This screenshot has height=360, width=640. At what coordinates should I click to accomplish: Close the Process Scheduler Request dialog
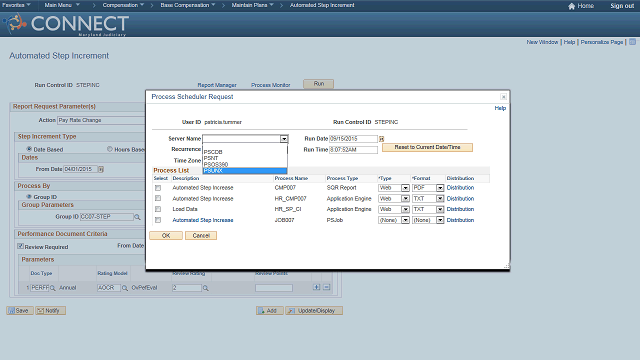pos(504,97)
